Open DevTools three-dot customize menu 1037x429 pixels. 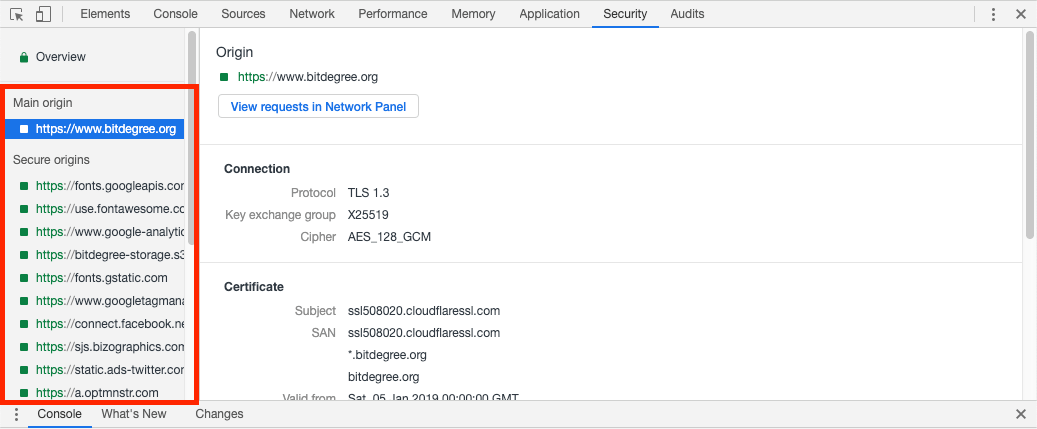pos(993,14)
